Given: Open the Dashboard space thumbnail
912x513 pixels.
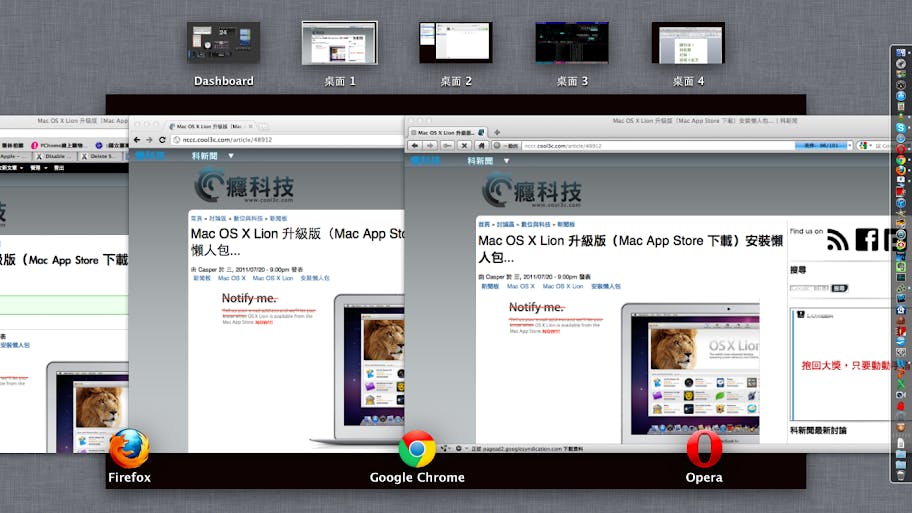Looking at the screenshot, I should 223,43.
